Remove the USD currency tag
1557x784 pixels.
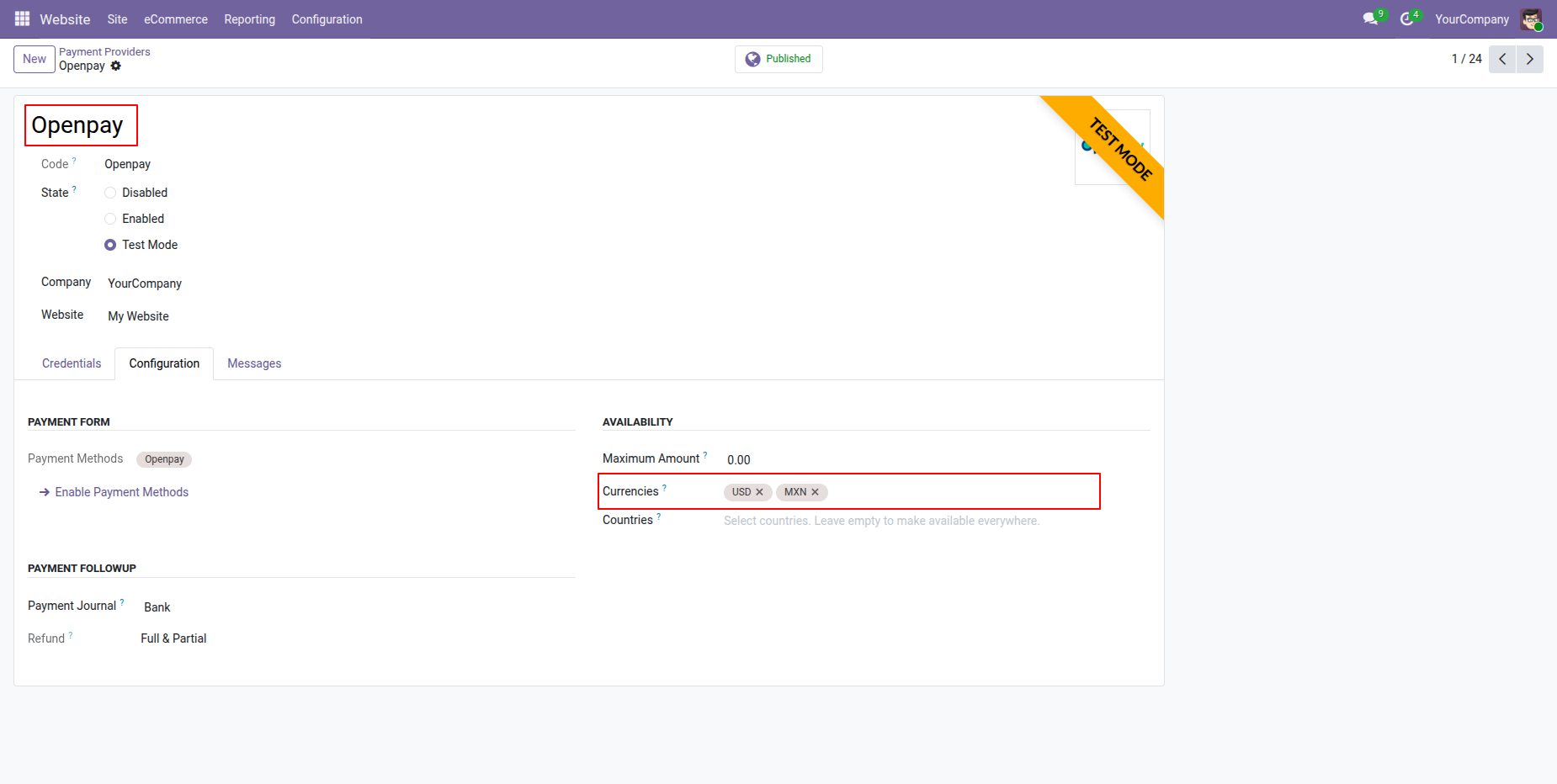coord(759,492)
